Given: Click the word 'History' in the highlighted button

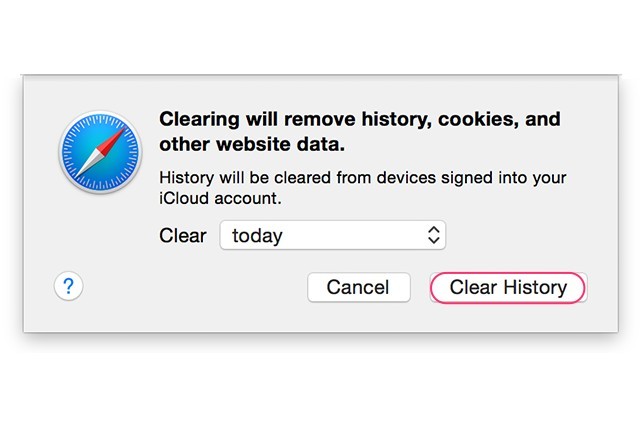Looking at the screenshot, I should (535, 287).
